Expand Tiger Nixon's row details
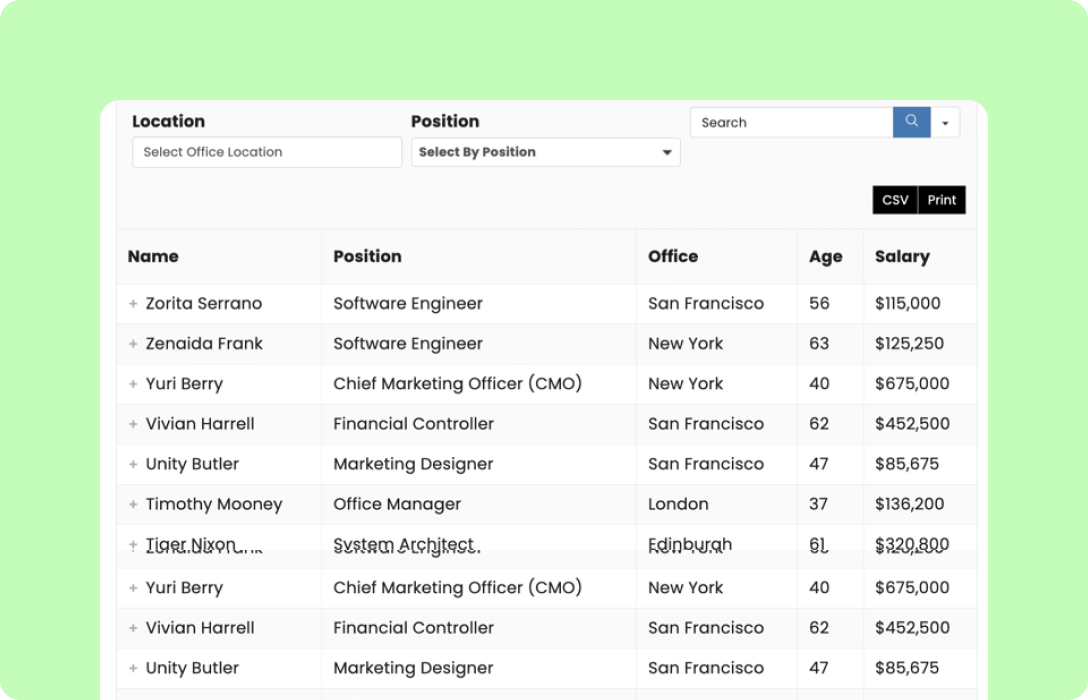 click(133, 544)
